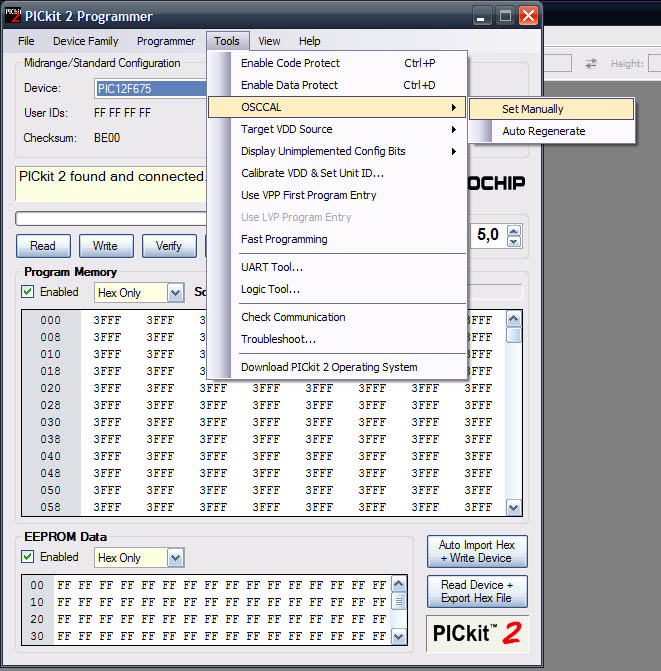Toggle Program Memory Enabled checkbox
Image resolution: width=661 pixels, height=671 pixels.
pyautogui.click(x=27, y=292)
